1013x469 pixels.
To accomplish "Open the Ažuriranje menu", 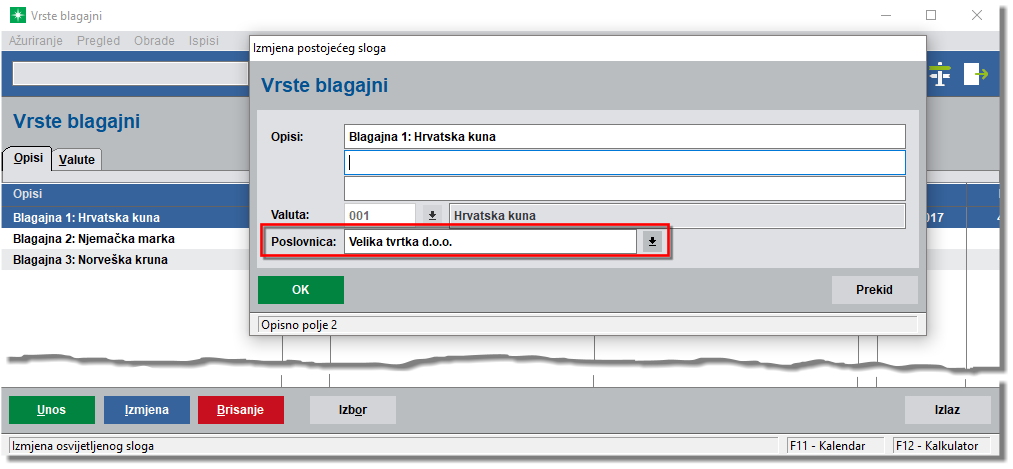I will coord(36,41).
